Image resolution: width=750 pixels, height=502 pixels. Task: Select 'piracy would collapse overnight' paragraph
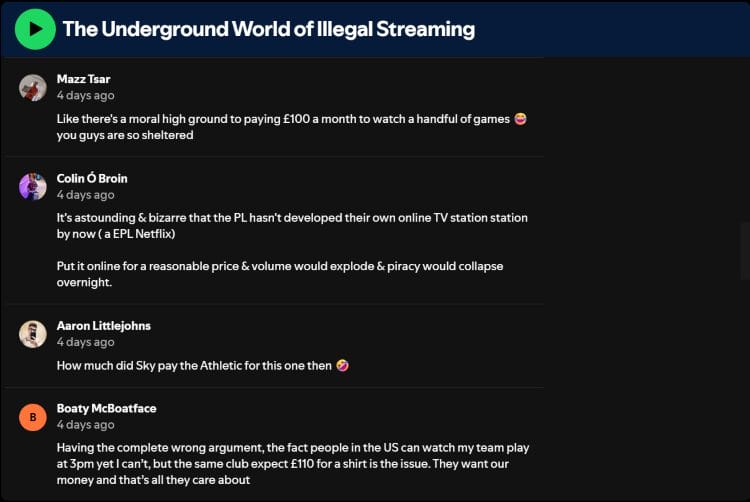(280, 274)
